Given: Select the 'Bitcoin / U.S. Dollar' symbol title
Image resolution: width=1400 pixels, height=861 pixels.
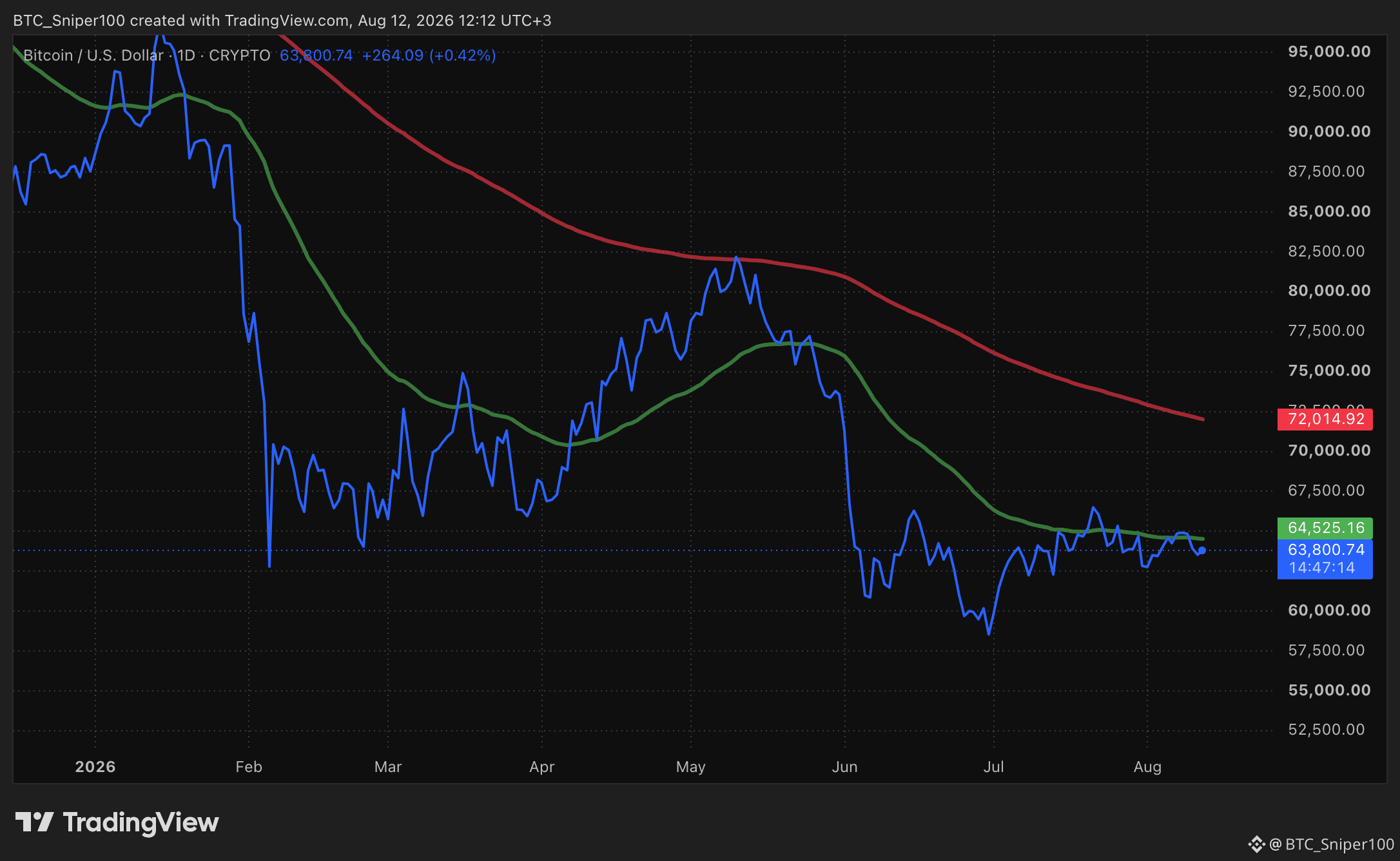Looking at the screenshot, I should click(93, 55).
